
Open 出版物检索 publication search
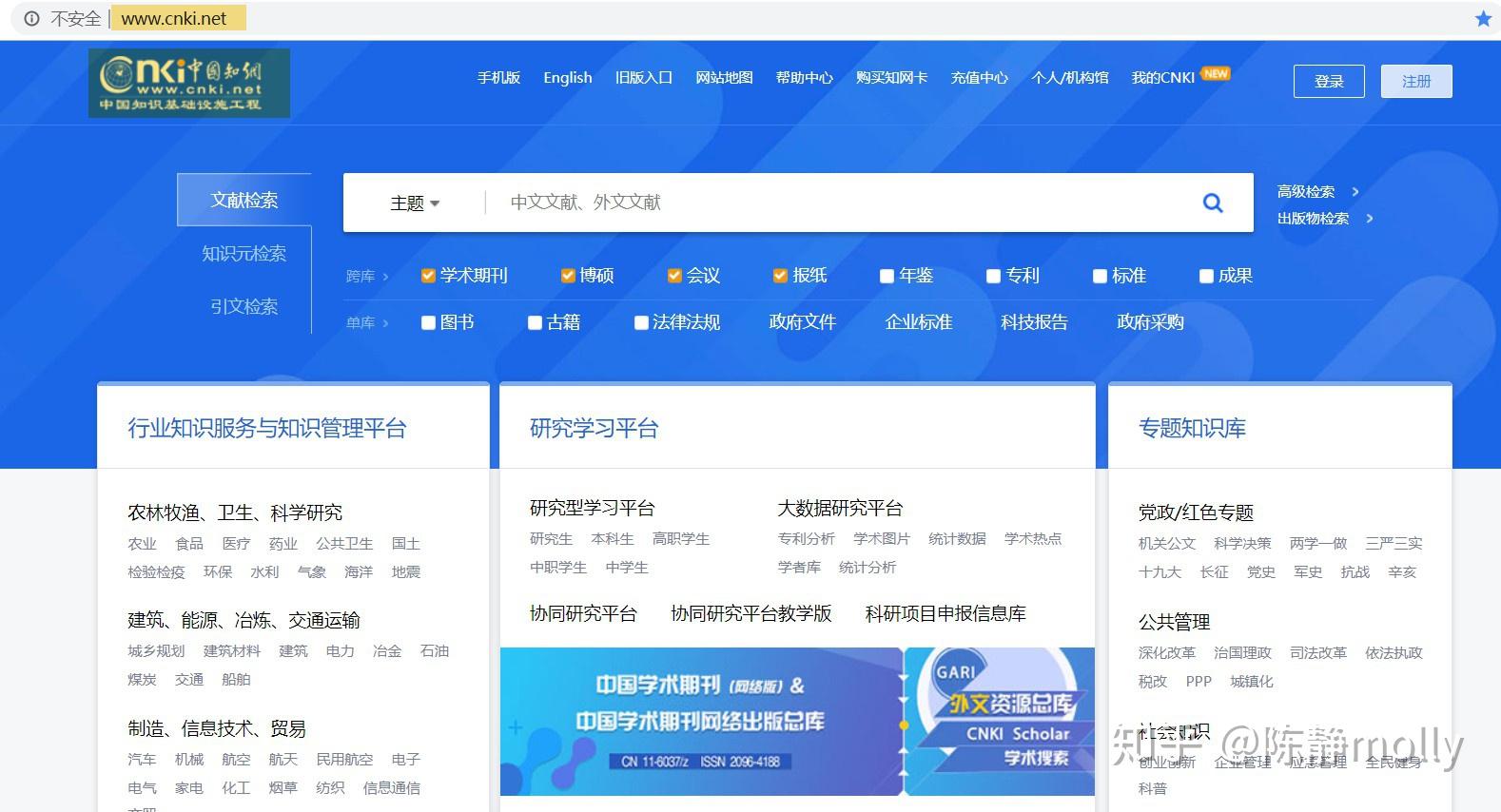[1313, 219]
